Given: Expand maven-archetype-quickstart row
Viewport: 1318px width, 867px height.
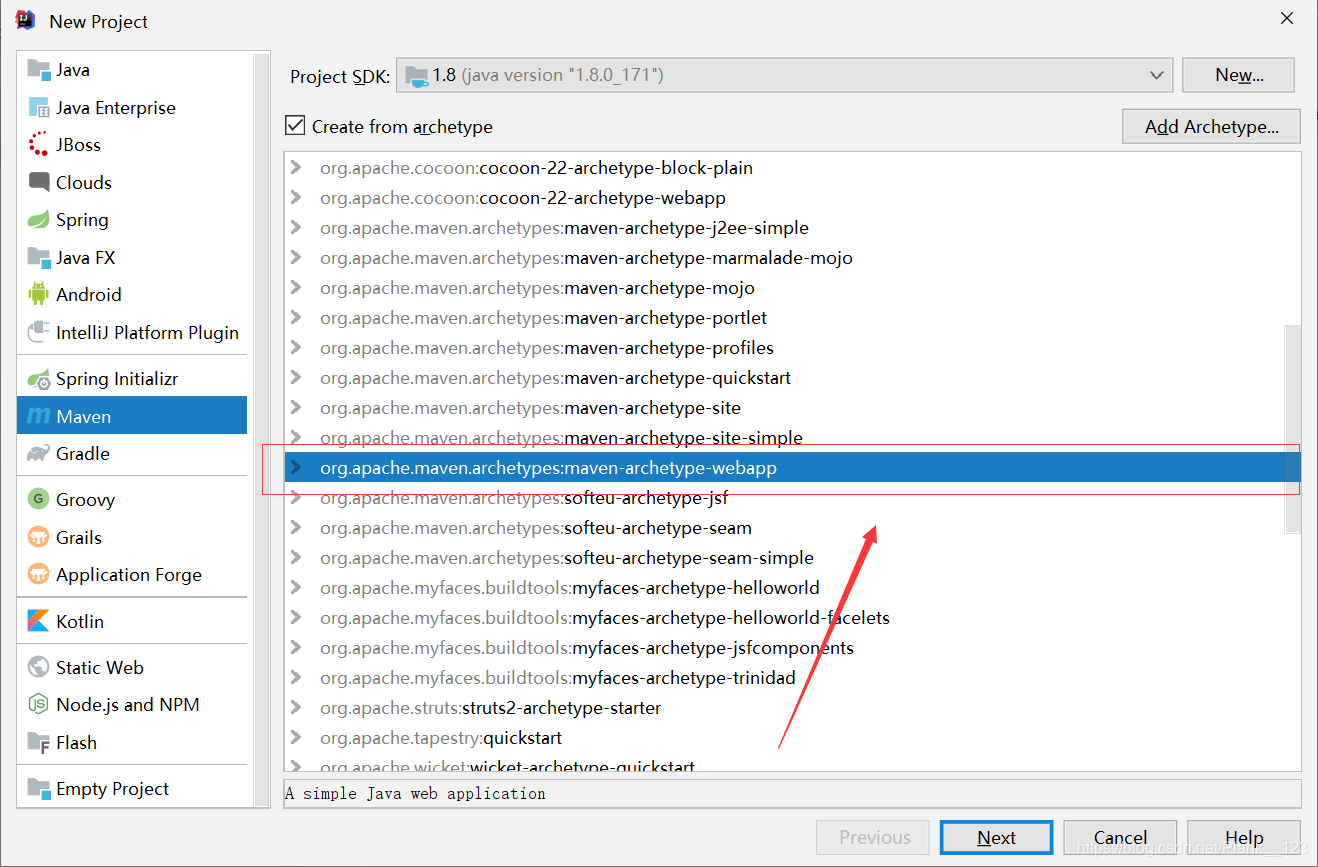Looking at the screenshot, I should click(x=295, y=378).
